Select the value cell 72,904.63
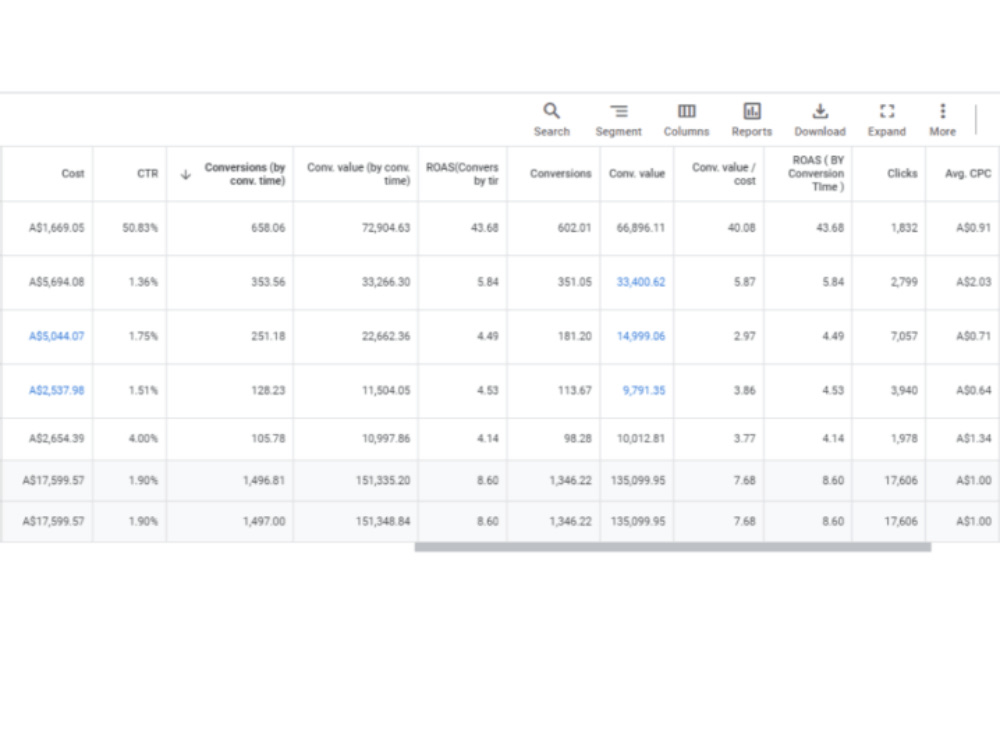The width and height of the screenshot is (1000, 750). [x=386, y=228]
